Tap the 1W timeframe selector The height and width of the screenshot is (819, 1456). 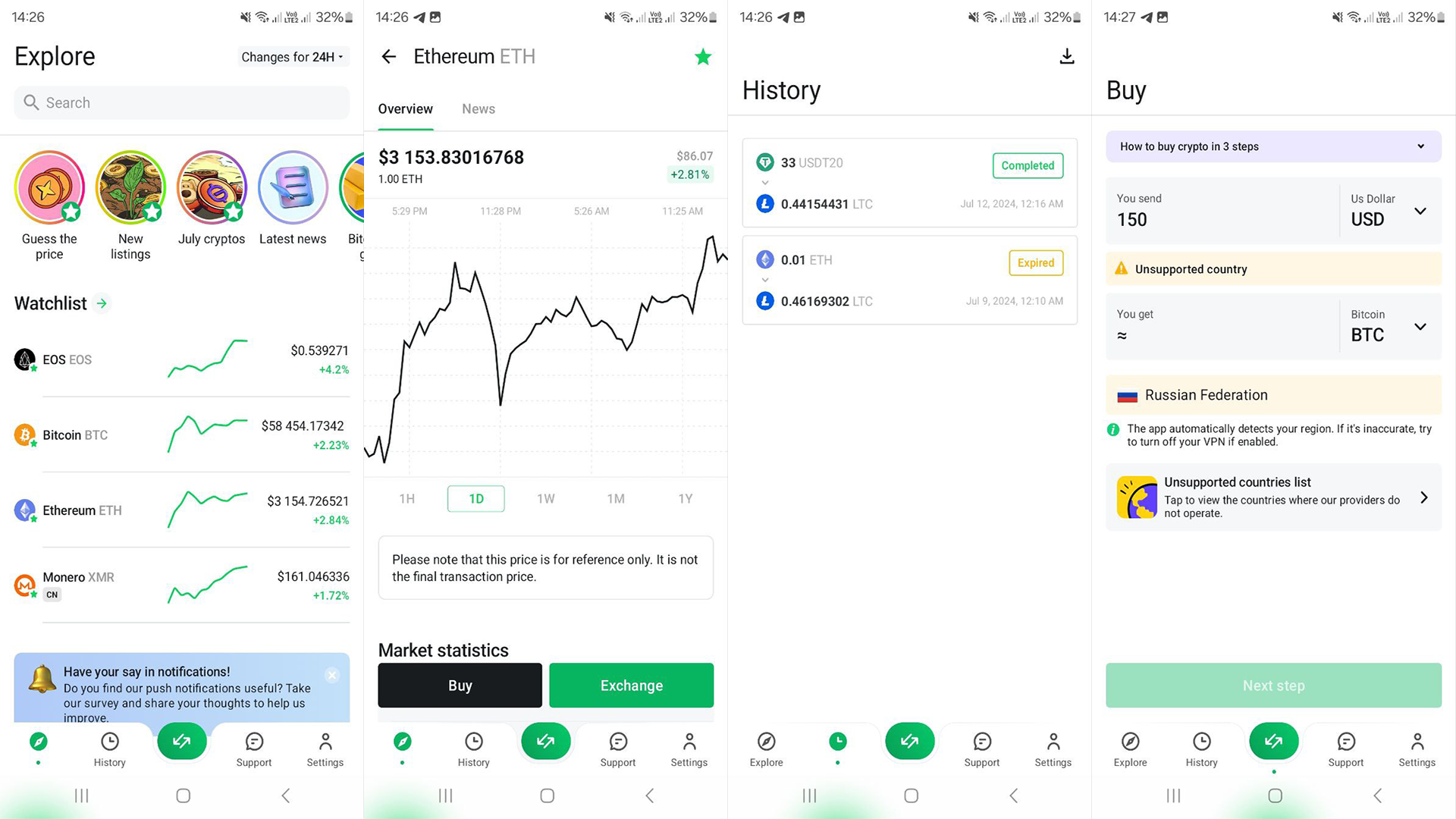tap(545, 498)
